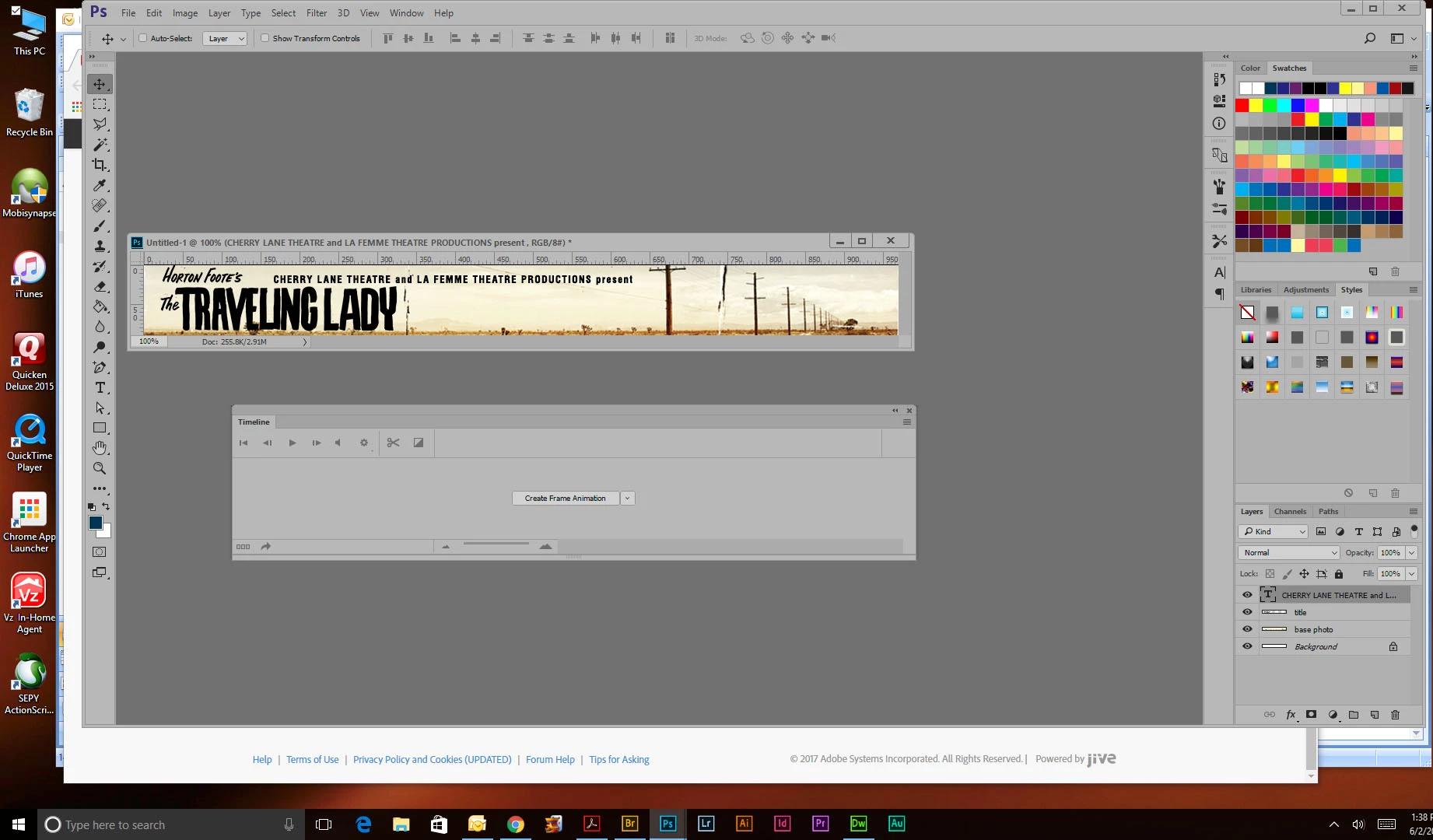Delete layer trash icon in Layers panel

pyautogui.click(x=1396, y=715)
